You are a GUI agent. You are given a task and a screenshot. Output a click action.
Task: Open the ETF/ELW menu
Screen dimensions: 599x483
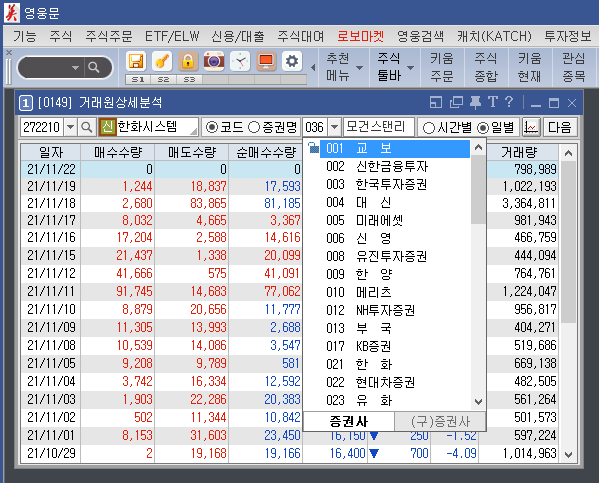[172, 36]
